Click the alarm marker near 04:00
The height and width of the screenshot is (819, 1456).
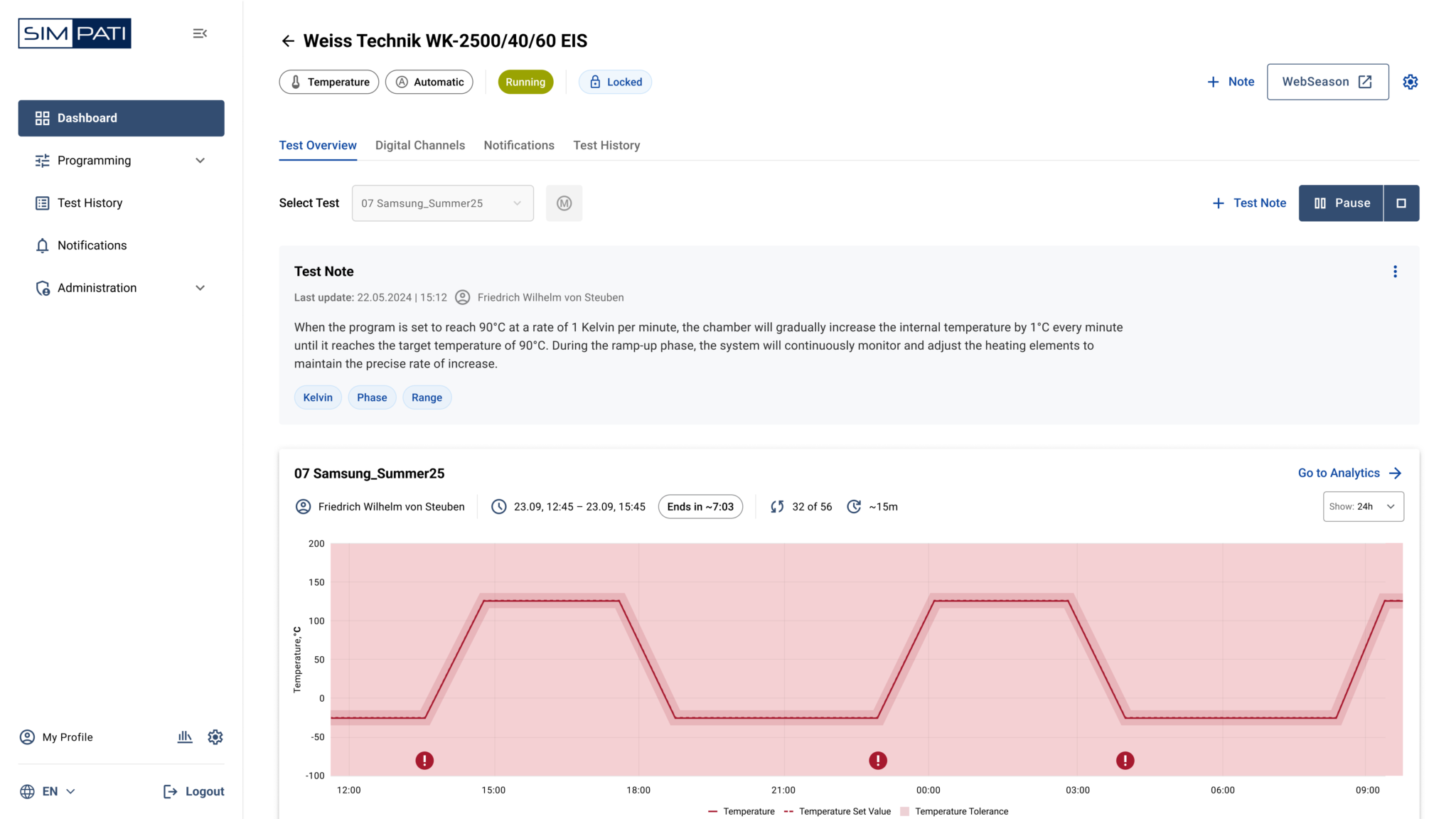tap(1125, 761)
